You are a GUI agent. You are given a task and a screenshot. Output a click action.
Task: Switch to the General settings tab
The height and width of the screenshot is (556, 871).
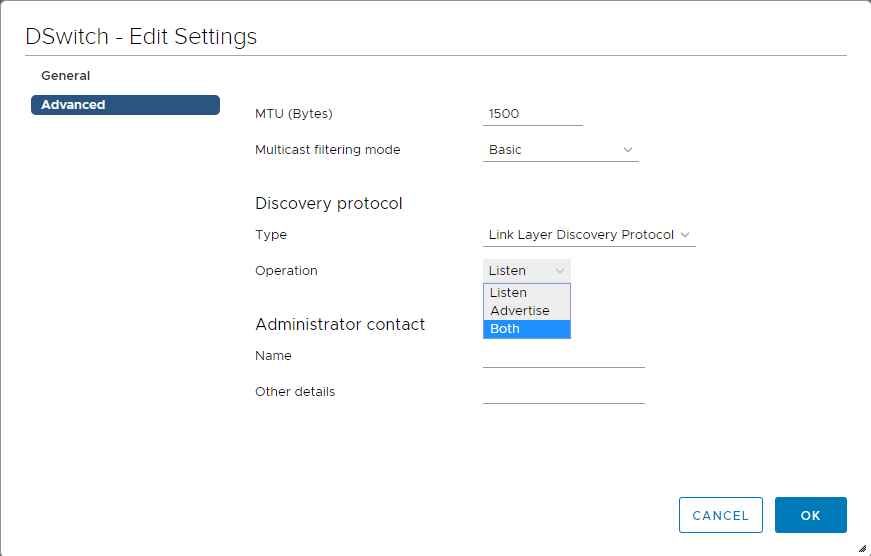(66, 76)
